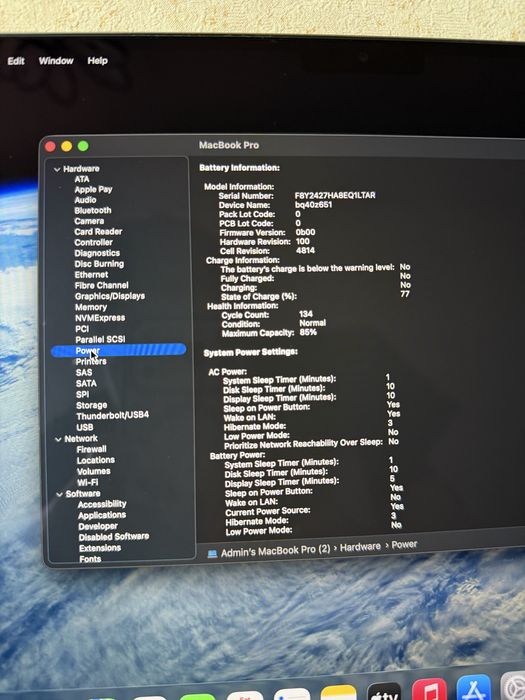Select Storage in the sidebar
This screenshot has width=525, height=700.
click(x=92, y=405)
